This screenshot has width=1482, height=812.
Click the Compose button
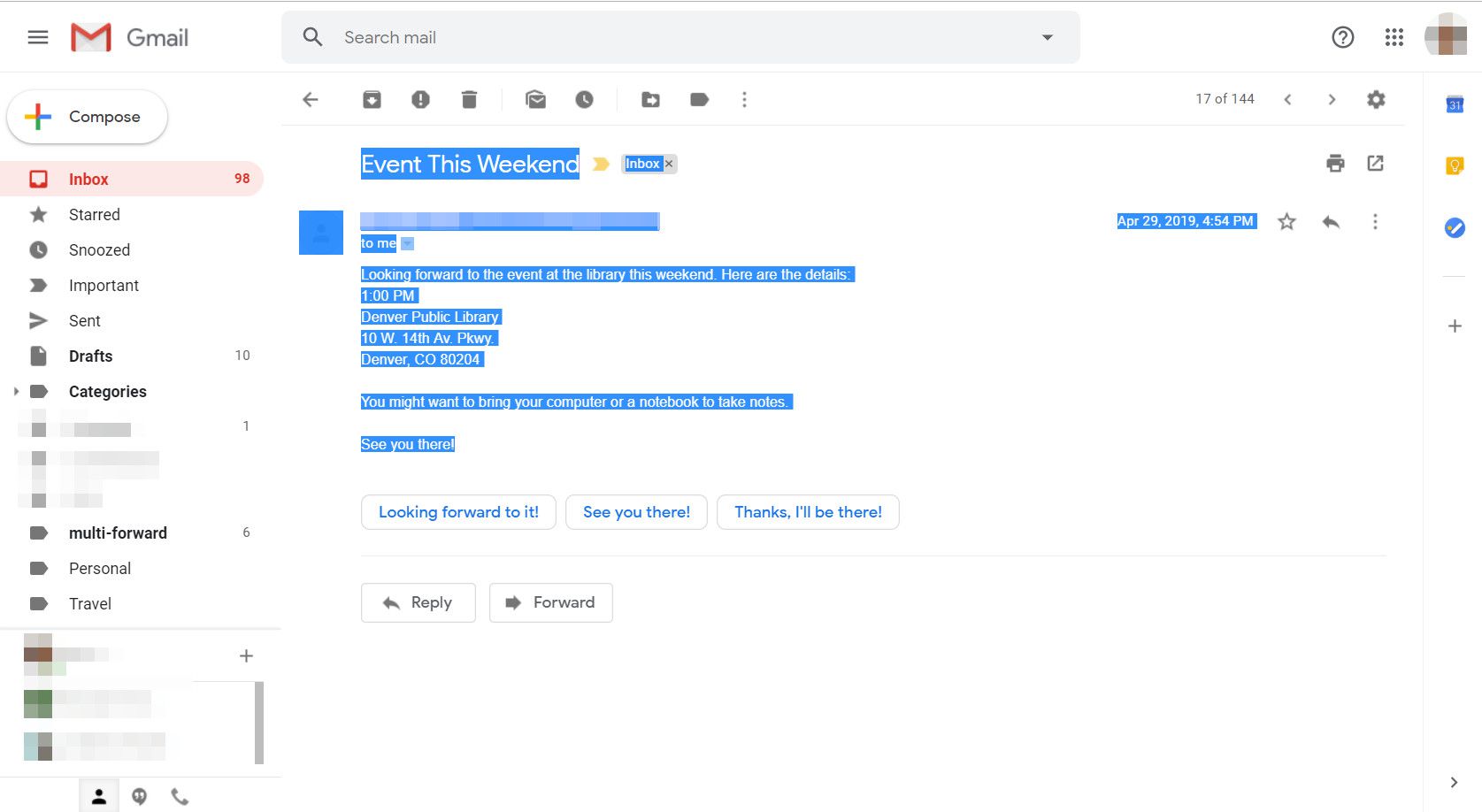tap(87, 117)
